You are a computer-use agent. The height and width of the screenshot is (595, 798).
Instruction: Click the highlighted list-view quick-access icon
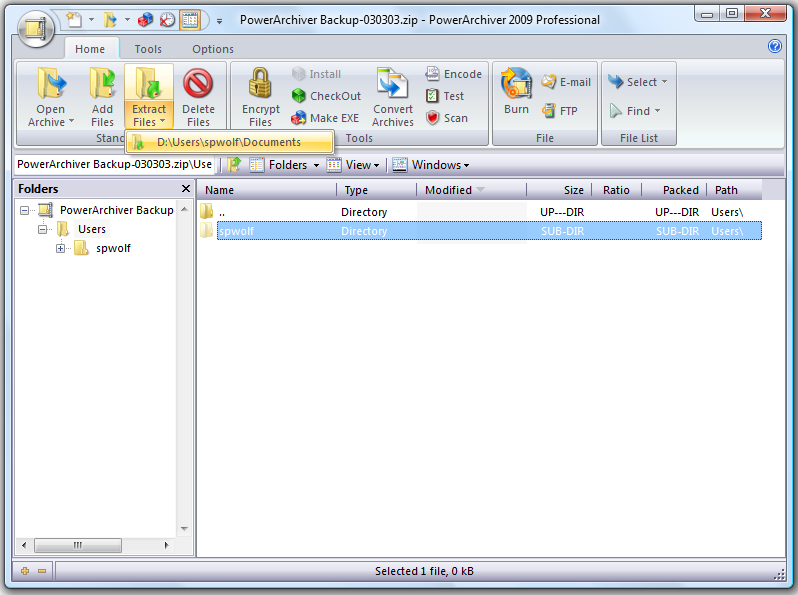[190, 20]
